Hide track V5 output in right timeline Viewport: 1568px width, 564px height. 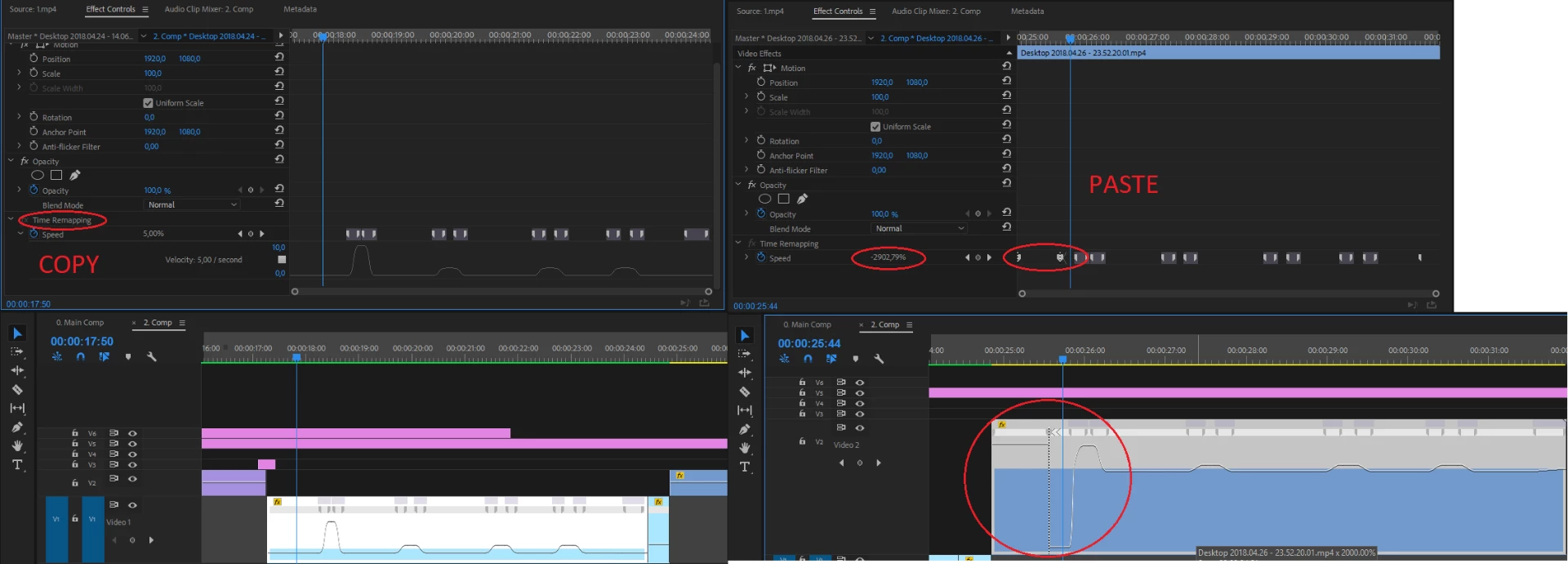pos(859,392)
